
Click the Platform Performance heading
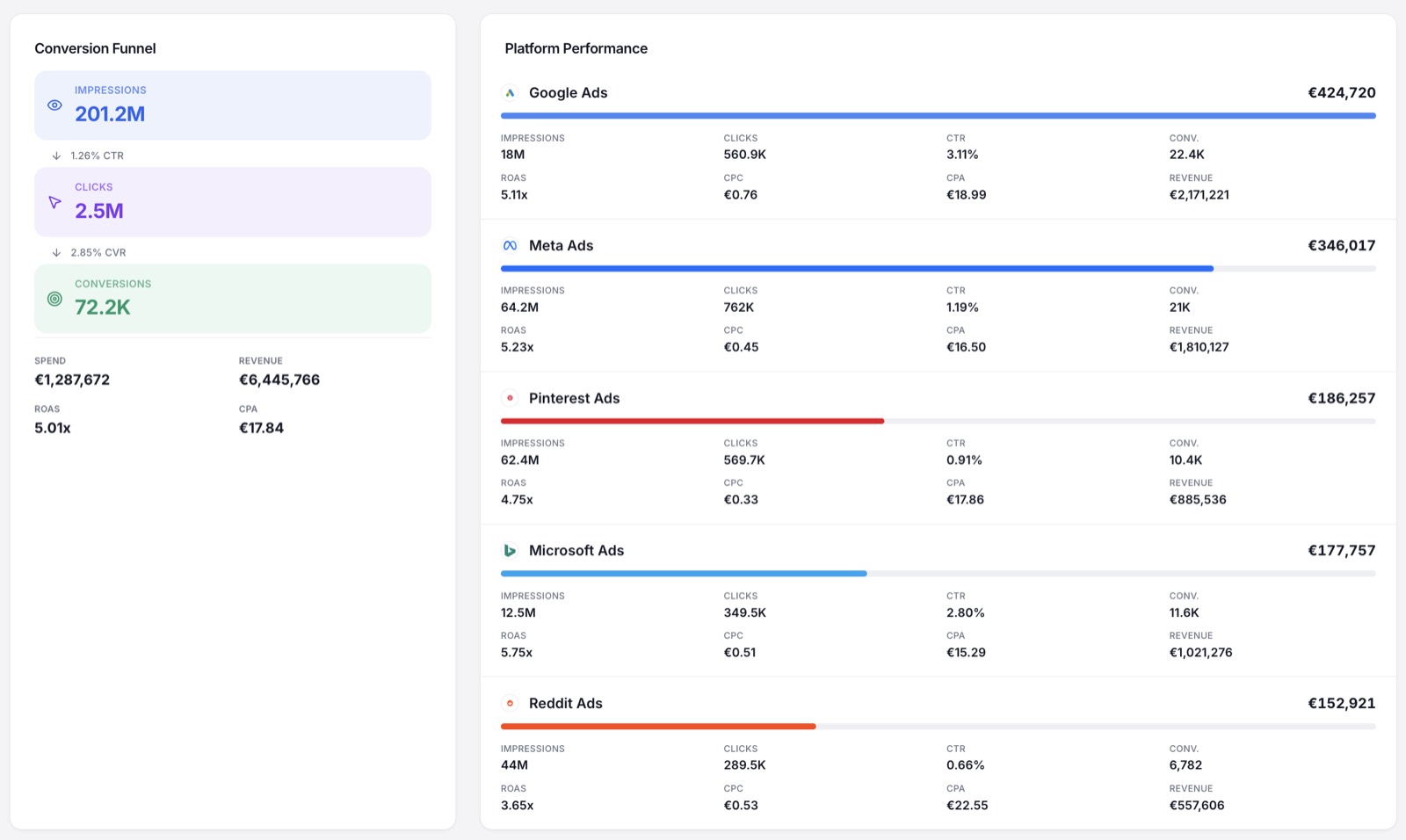pyautogui.click(x=576, y=48)
